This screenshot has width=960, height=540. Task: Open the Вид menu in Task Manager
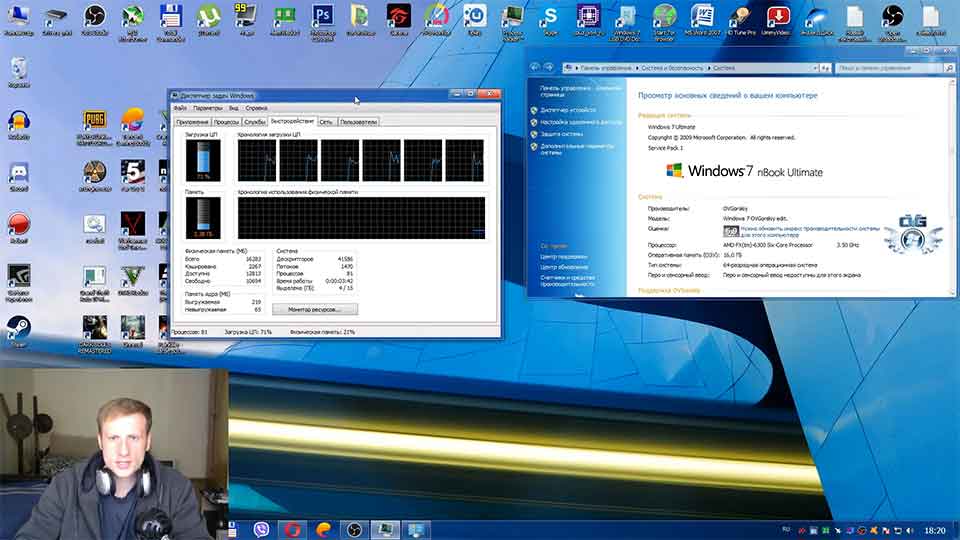click(234, 108)
